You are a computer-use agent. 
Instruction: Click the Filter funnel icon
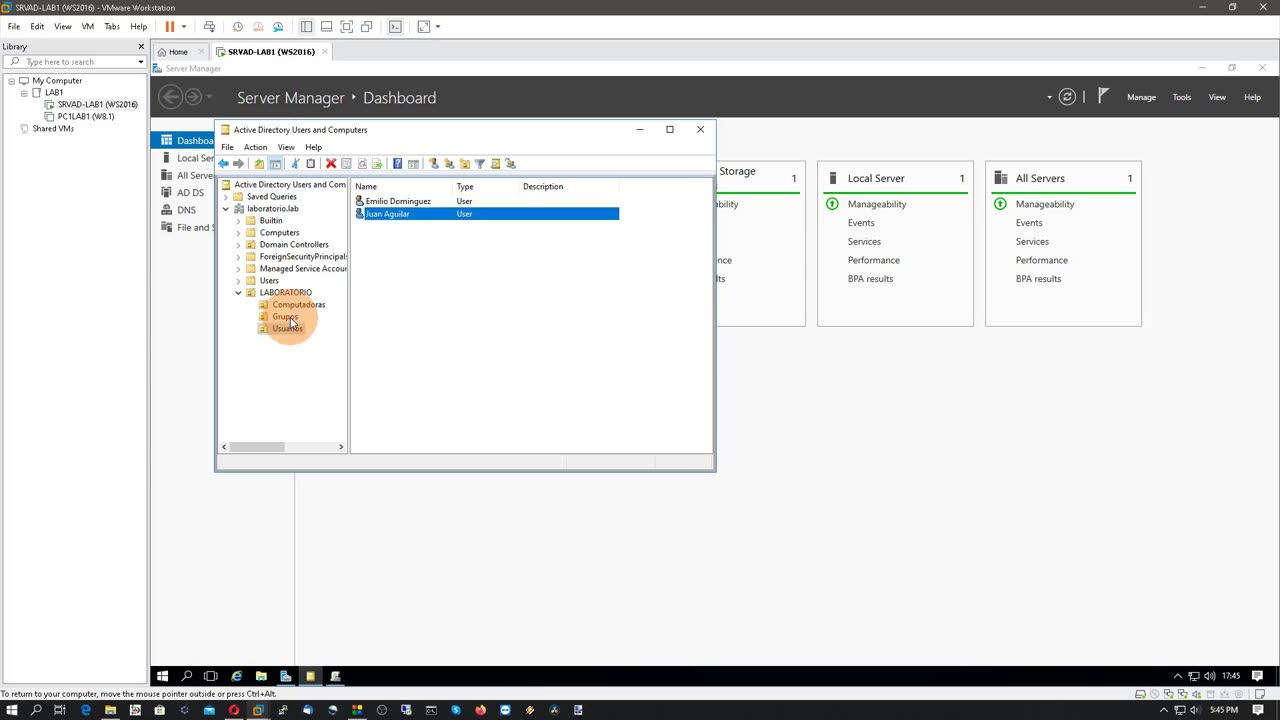click(480, 164)
